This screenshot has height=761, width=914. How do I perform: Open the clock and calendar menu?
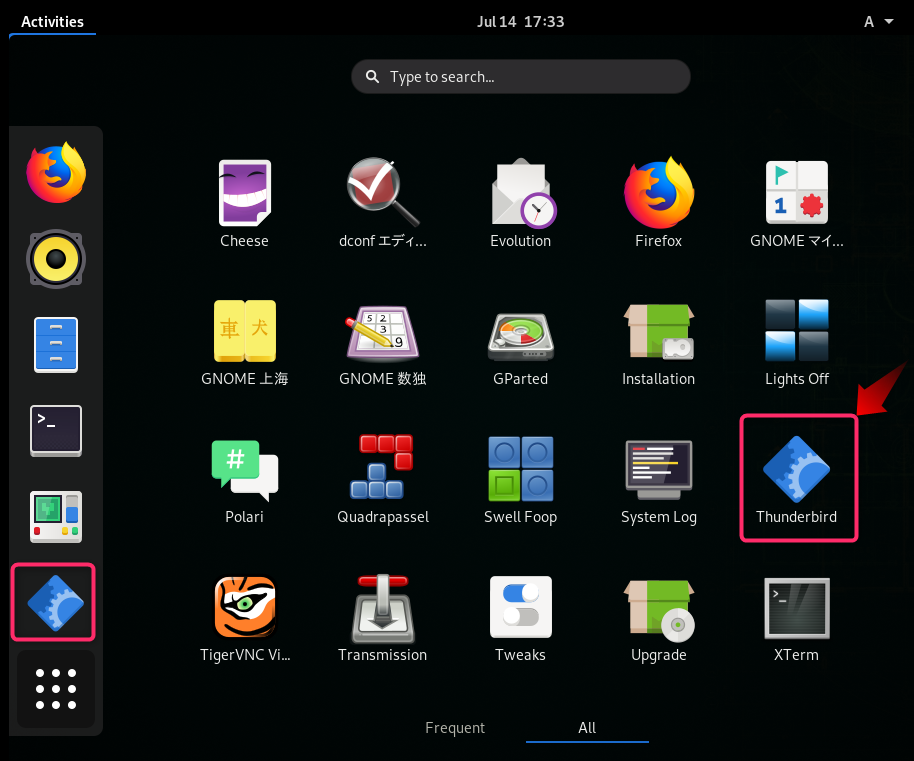pyautogui.click(x=521, y=22)
